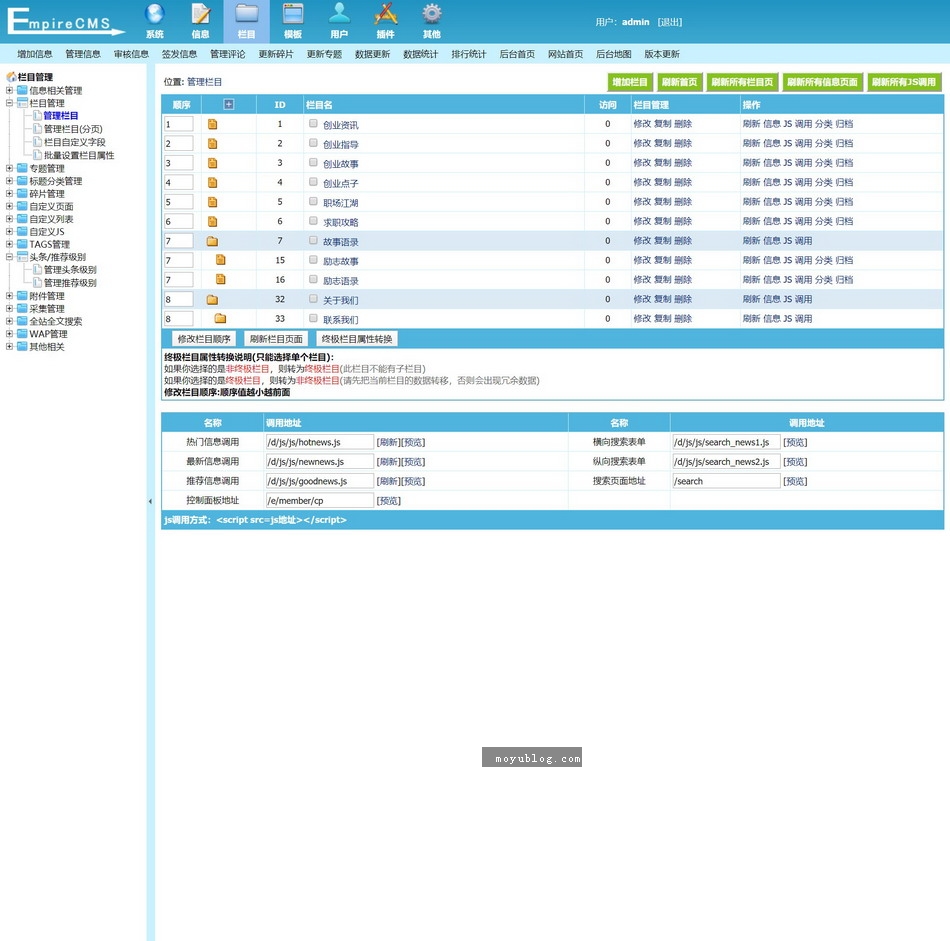The image size is (950, 941).
Task: Open 版本更新 in the submenu bar
Action: click(x=662, y=54)
